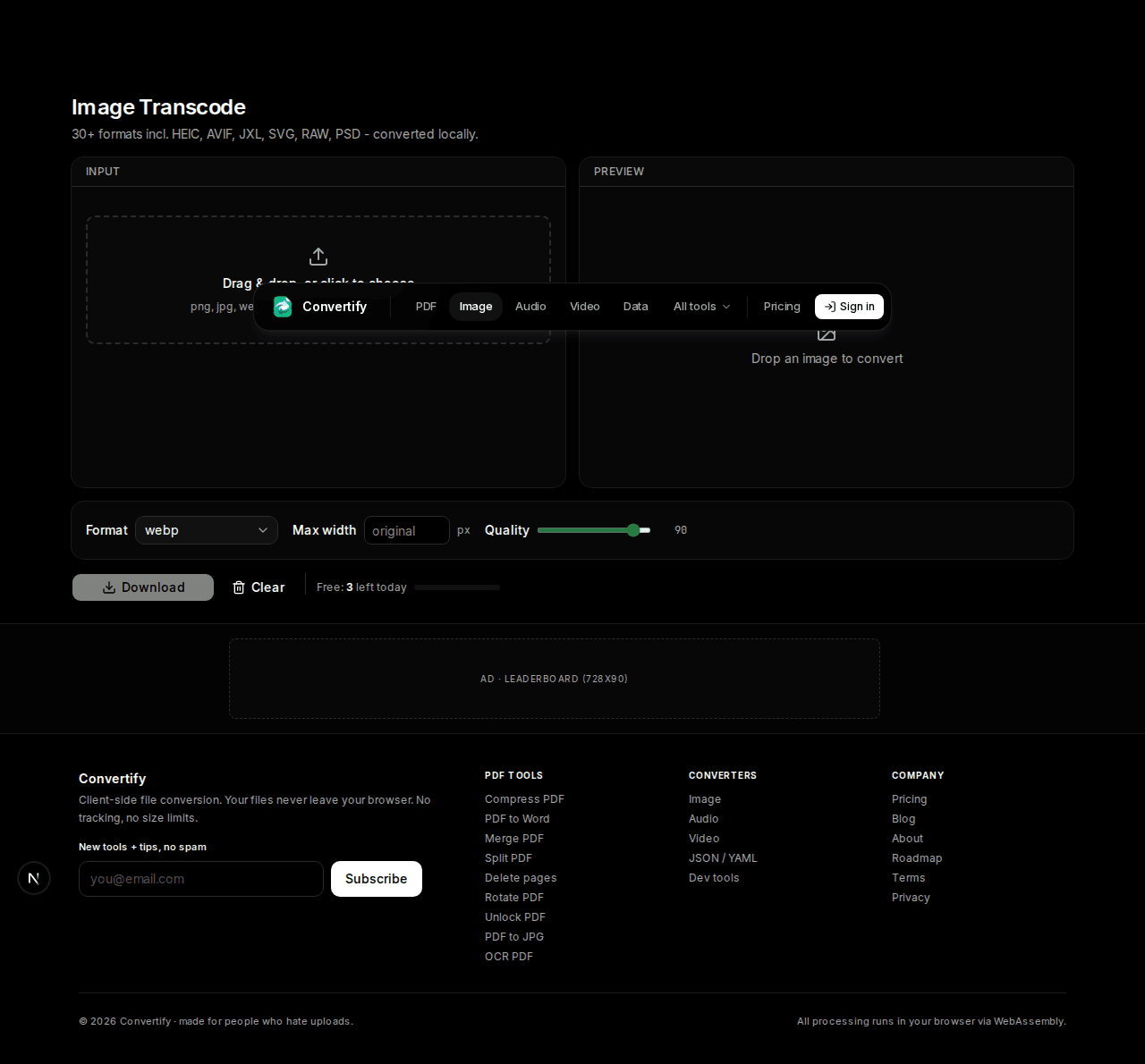This screenshot has width=1145, height=1064.
Task: Clear the current image
Action: point(259,587)
